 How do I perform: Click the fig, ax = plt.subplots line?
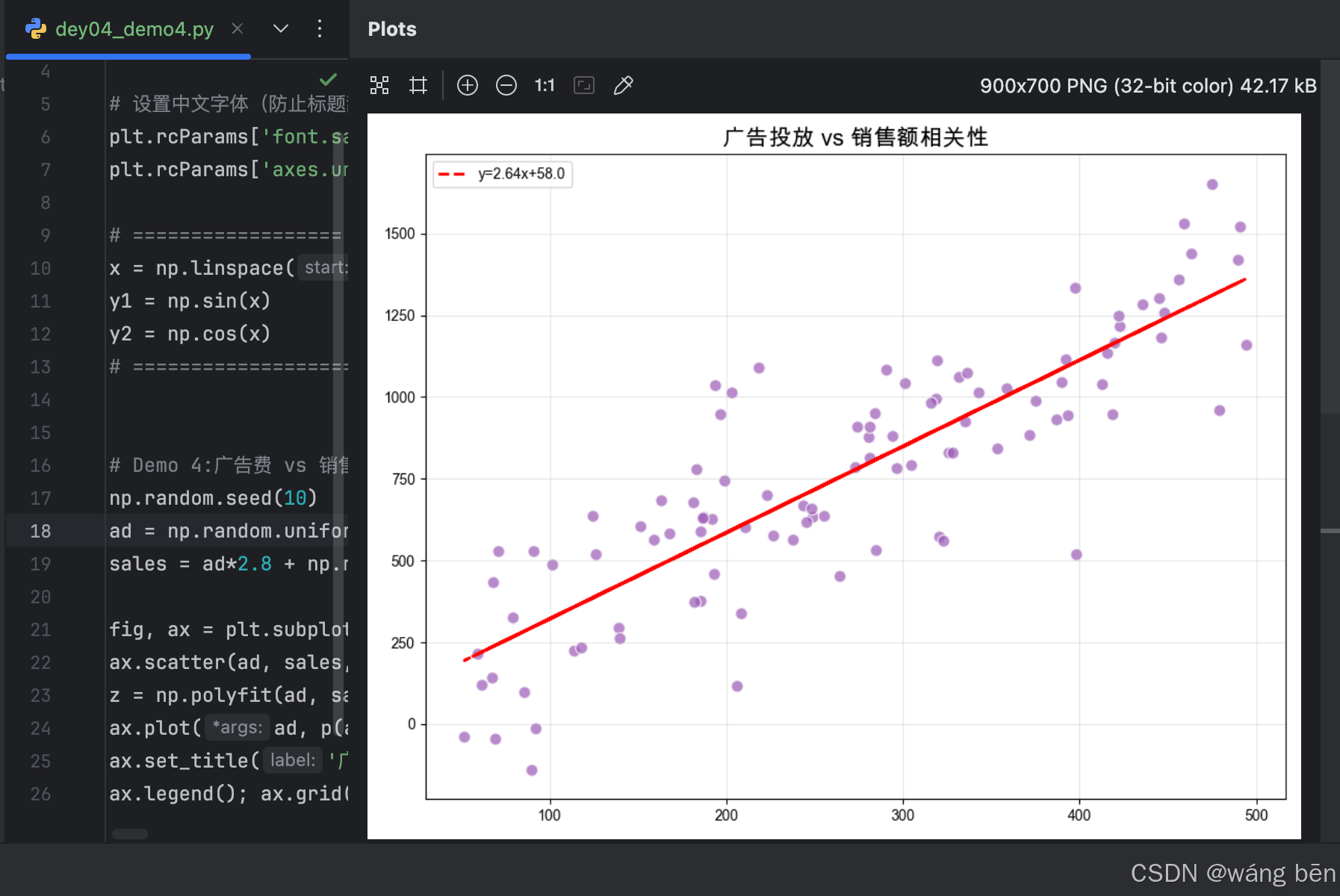pyautogui.click(x=229, y=629)
